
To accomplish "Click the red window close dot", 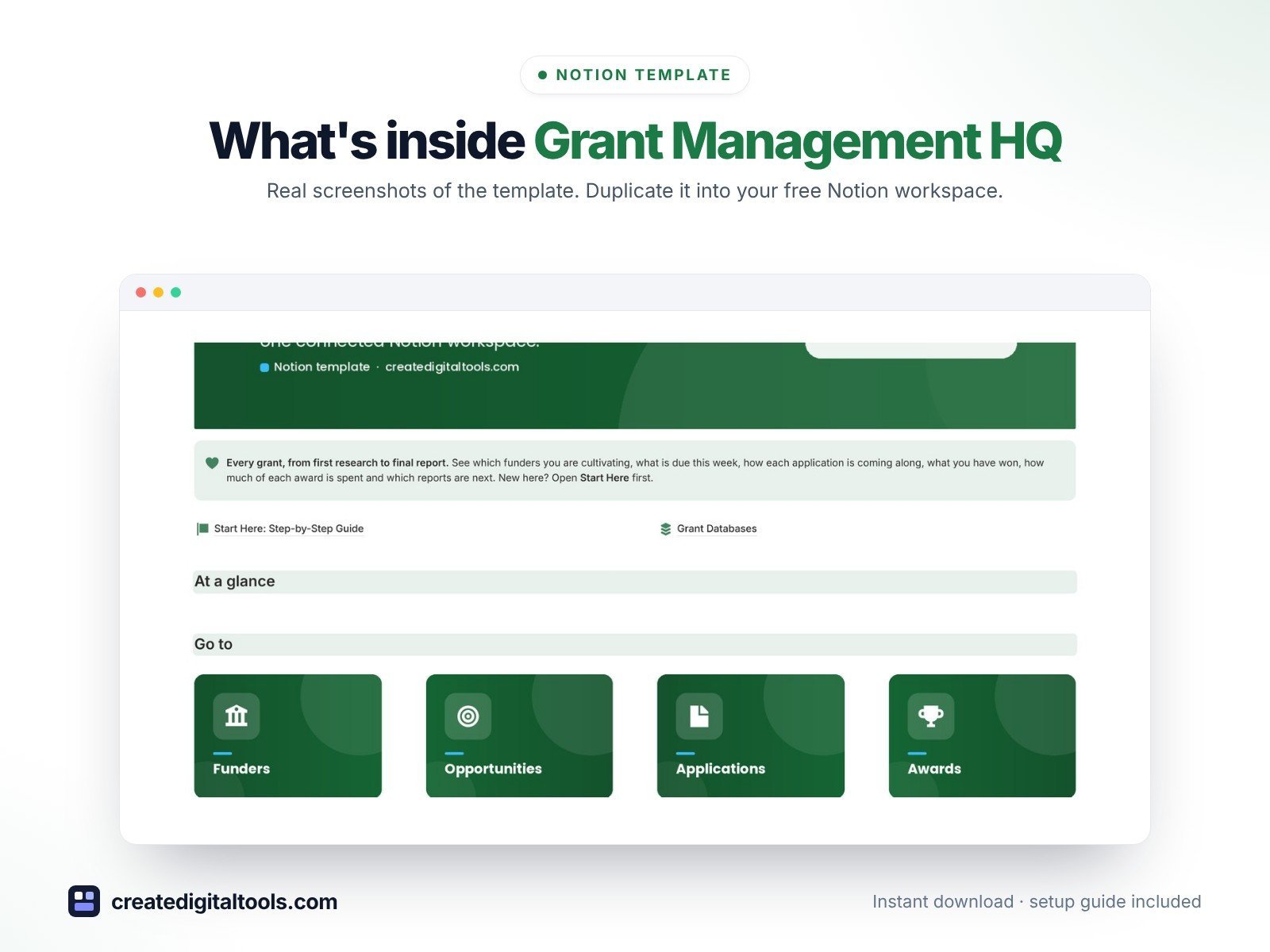I will click(x=141, y=293).
